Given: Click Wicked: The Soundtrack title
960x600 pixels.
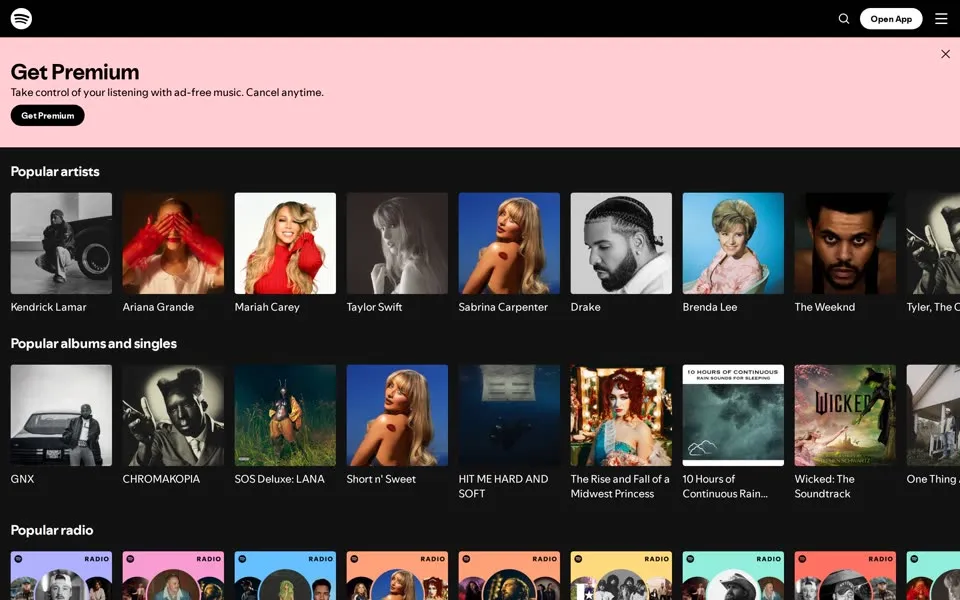Looking at the screenshot, I should (825, 486).
